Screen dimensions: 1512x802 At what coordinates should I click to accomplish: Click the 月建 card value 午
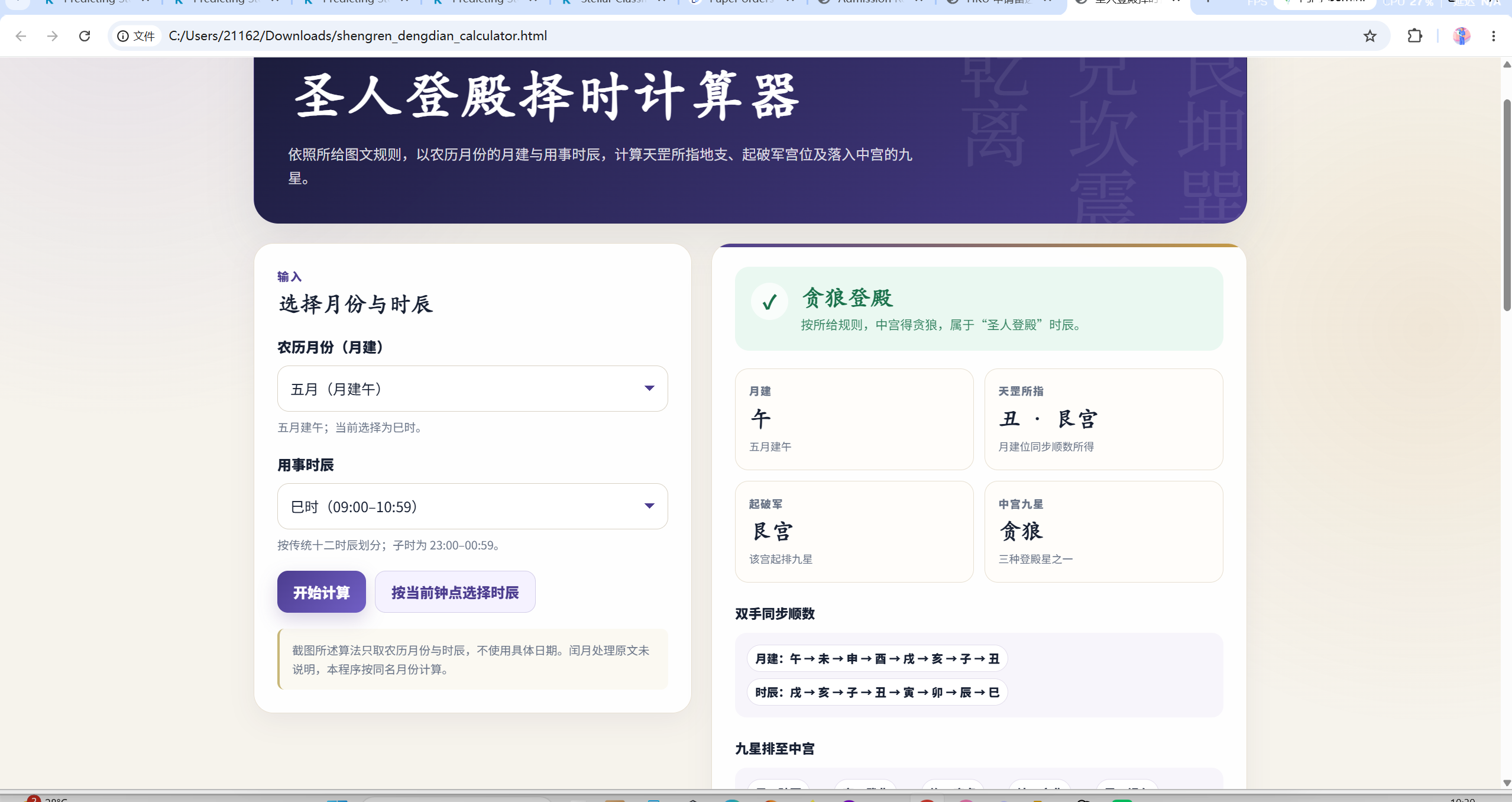point(760,419)
